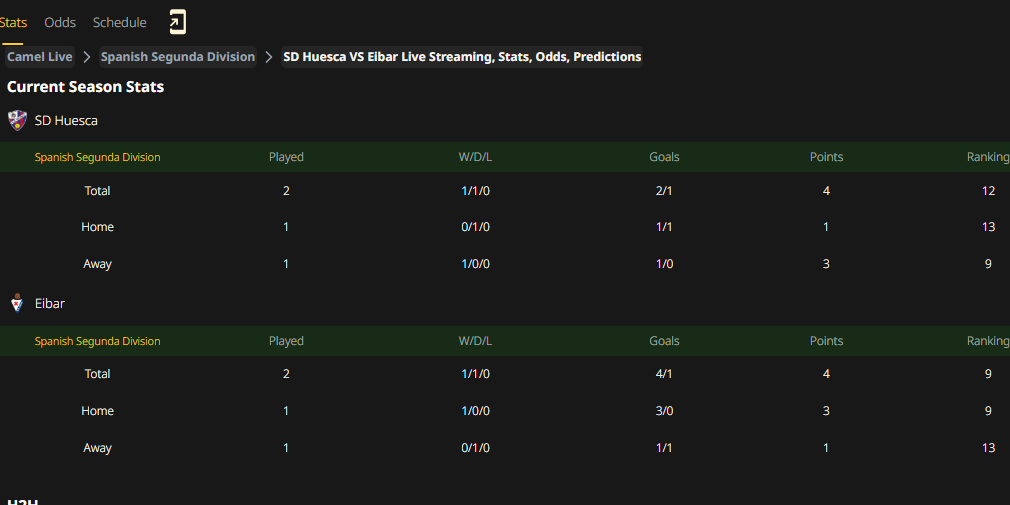The height and width of the screenshot is (505, 1010).
Task: Click the Points column header in Eibar table
Action: (x=826, y=341)
